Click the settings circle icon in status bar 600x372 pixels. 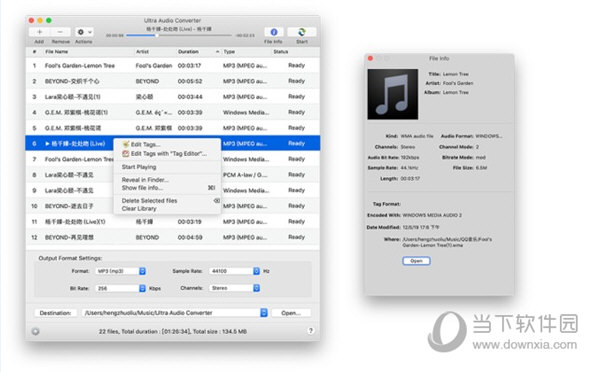35,331
